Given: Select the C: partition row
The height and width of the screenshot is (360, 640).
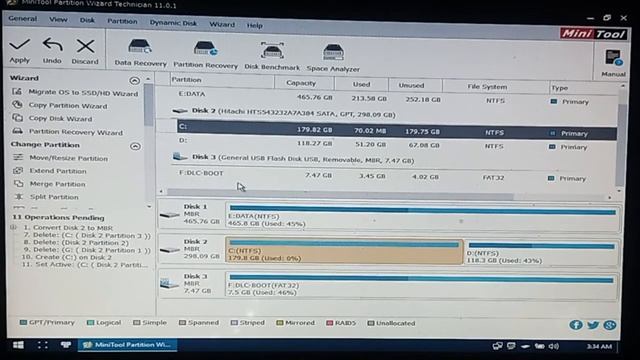Looking at the screenshot, I should [396, 130].
